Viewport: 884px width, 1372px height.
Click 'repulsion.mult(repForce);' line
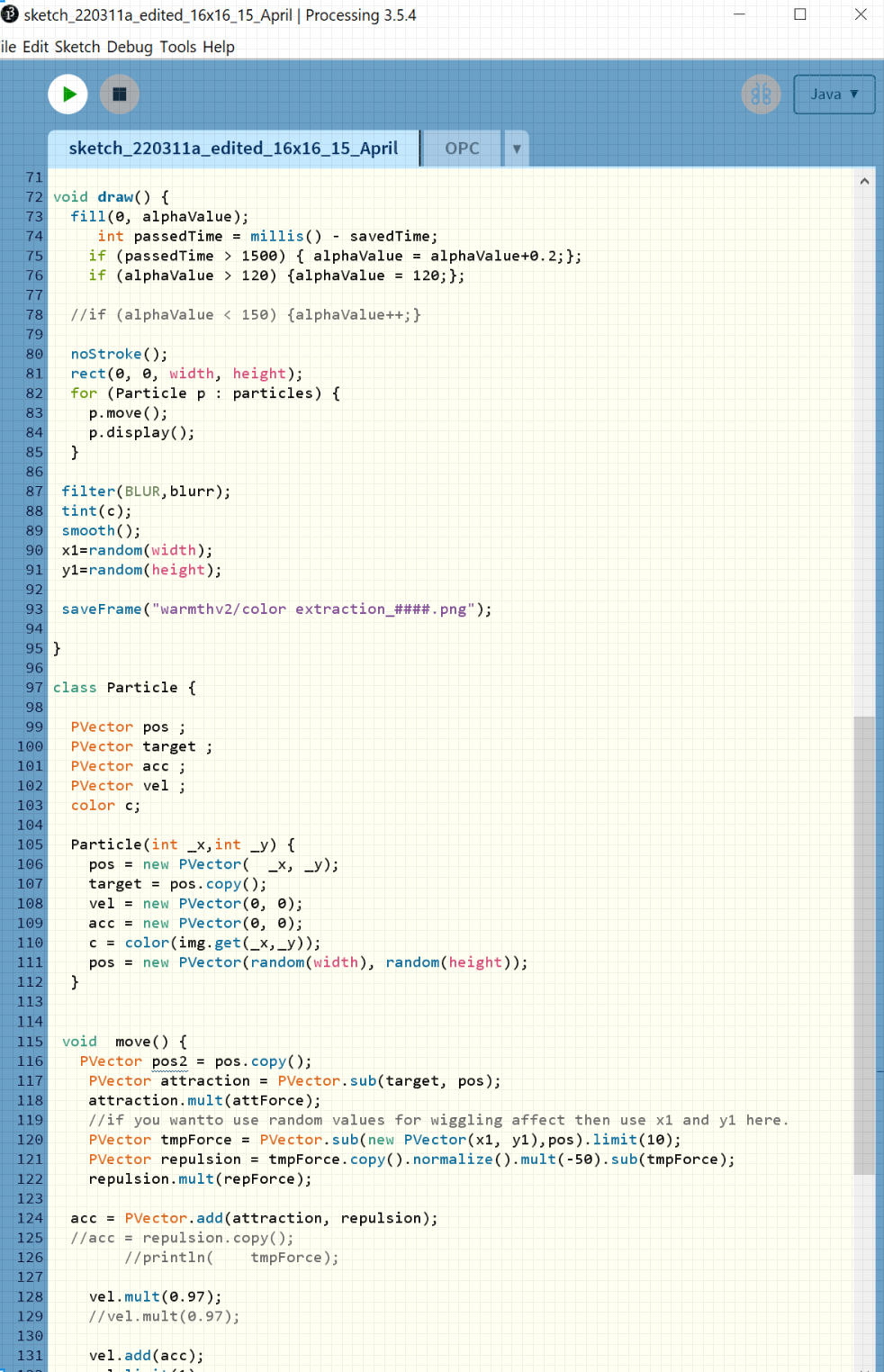tap(200, 1180)
